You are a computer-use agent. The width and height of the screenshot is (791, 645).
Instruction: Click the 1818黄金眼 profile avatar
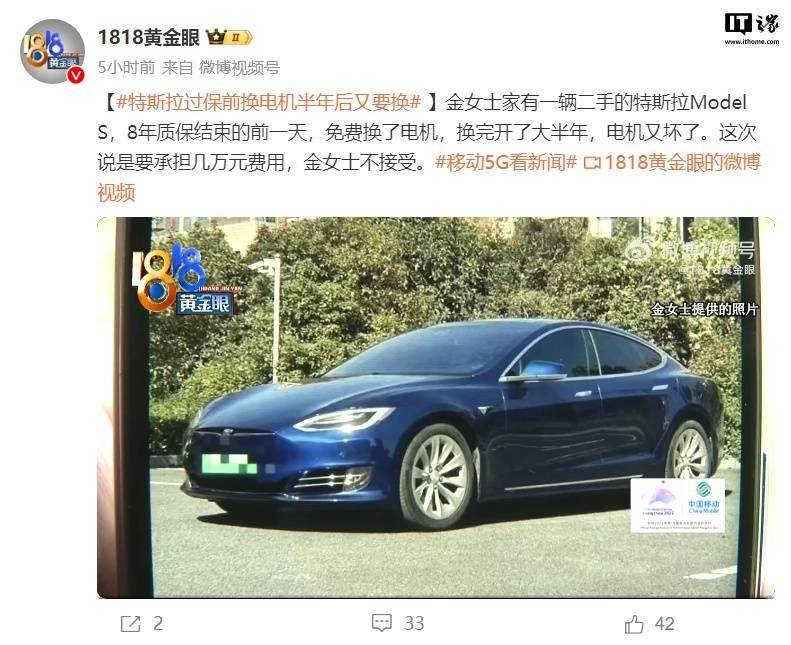(52, 51)
